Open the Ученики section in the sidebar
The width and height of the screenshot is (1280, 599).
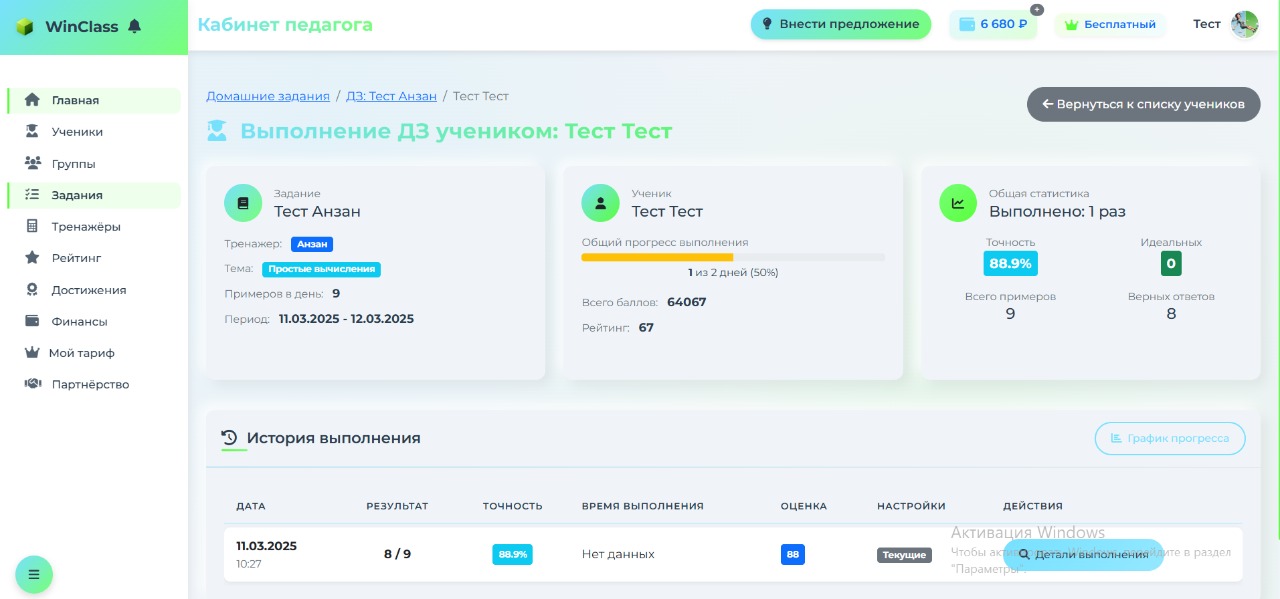[77, 131]
